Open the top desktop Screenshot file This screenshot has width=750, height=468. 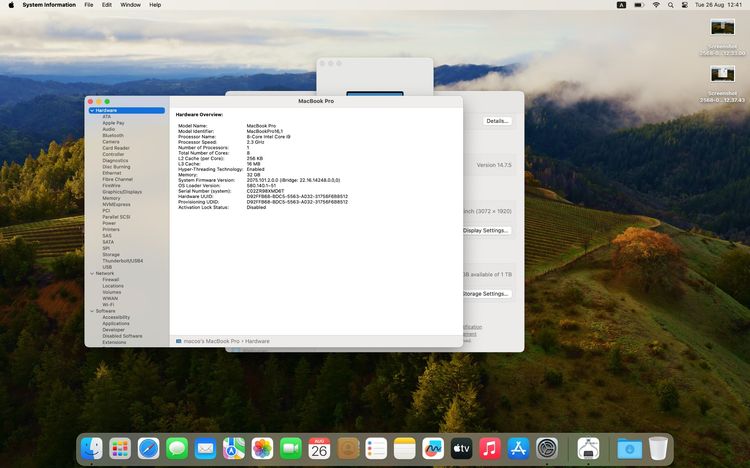click(x=722, y=27)
